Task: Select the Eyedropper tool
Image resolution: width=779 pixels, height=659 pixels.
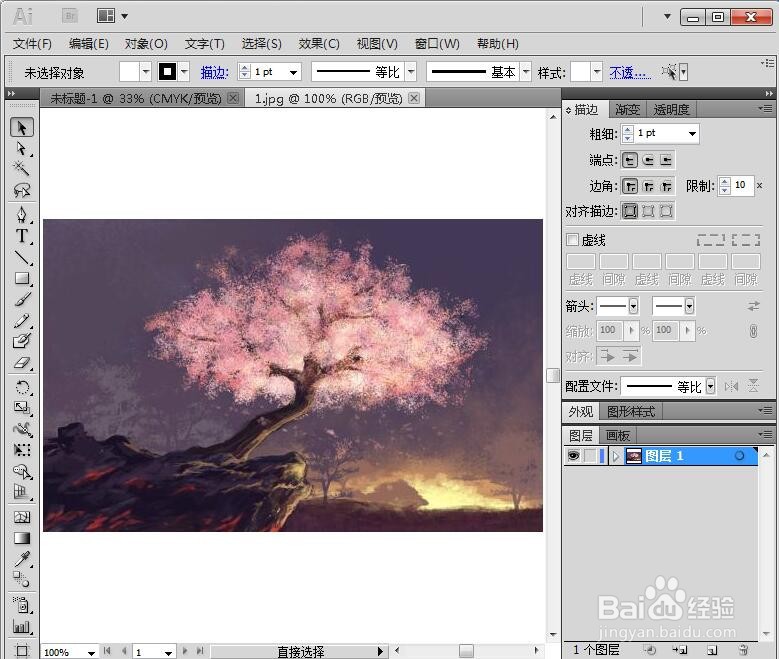Action: pyautogui.click(x=22, y=559)
